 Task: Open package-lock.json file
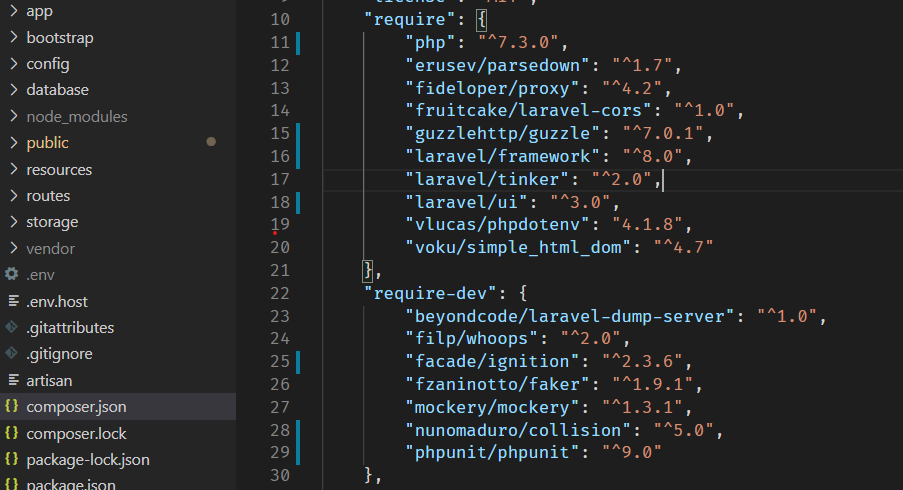tap(88, 460)
